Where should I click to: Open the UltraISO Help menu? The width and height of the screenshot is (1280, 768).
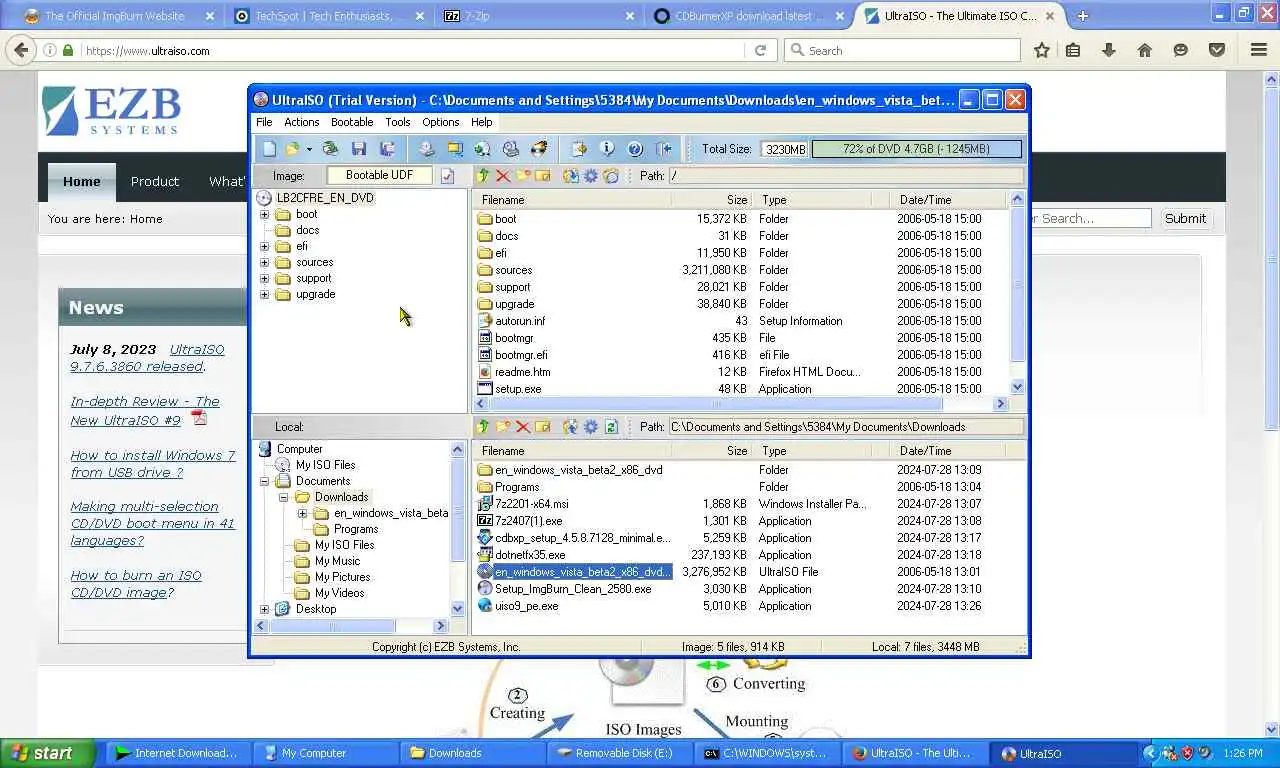tap(482, 122)
